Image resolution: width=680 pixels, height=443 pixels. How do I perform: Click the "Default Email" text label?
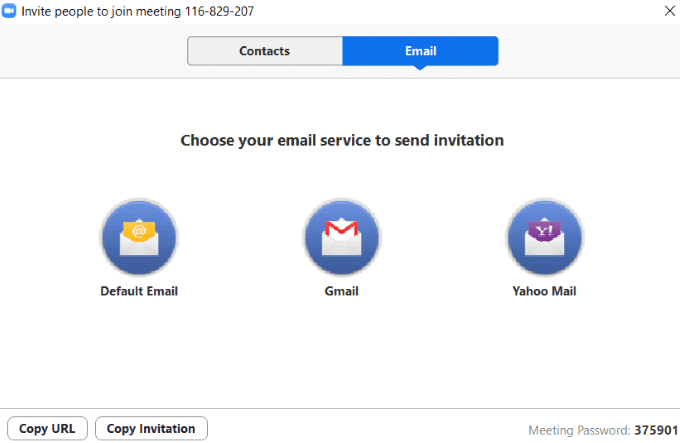pos(139,292)
